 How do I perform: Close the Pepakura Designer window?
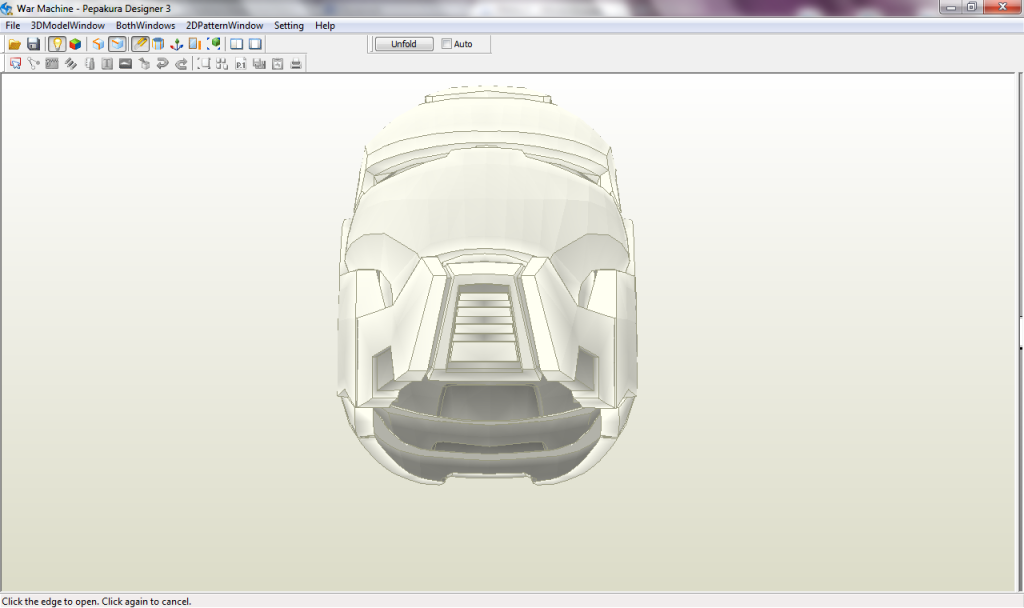point(1002,7)
